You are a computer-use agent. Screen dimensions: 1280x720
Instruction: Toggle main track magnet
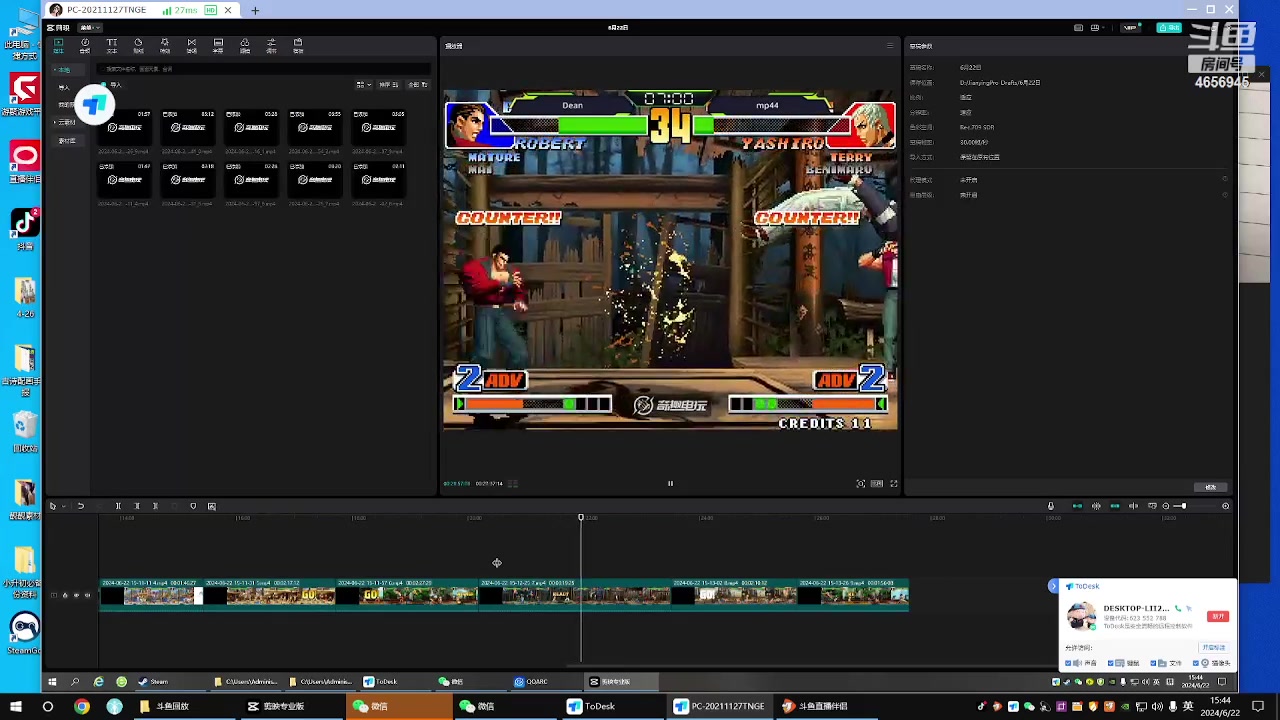pyautogui.click(x=1077, y=506)
